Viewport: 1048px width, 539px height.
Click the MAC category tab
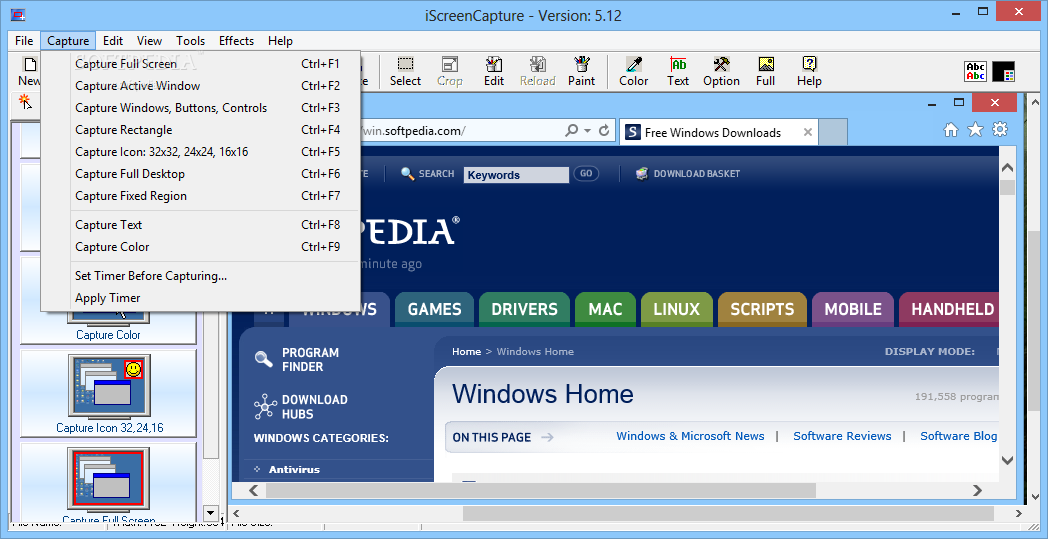tap(606, 310)
